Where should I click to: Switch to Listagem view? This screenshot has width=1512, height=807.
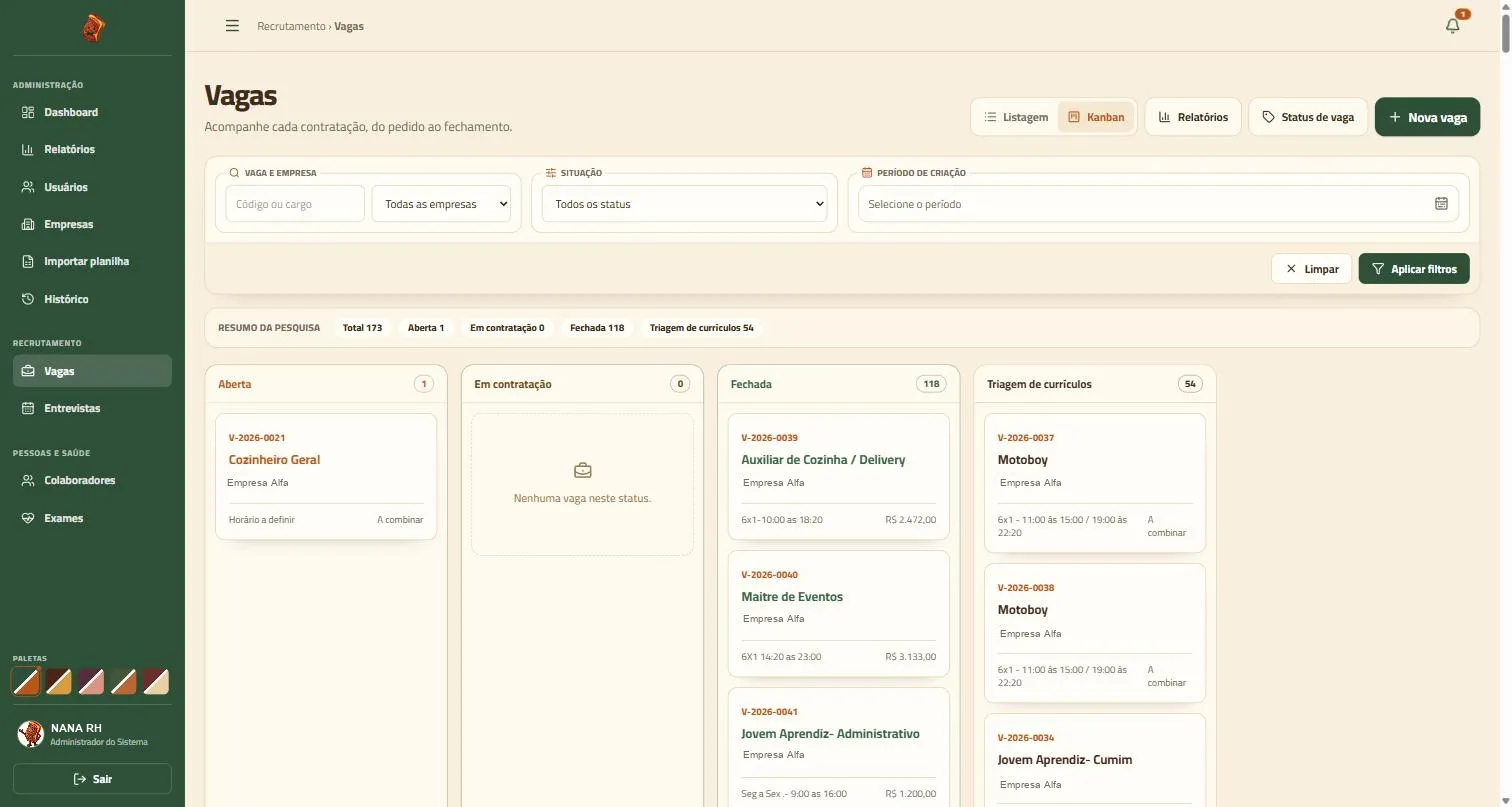1016,117
